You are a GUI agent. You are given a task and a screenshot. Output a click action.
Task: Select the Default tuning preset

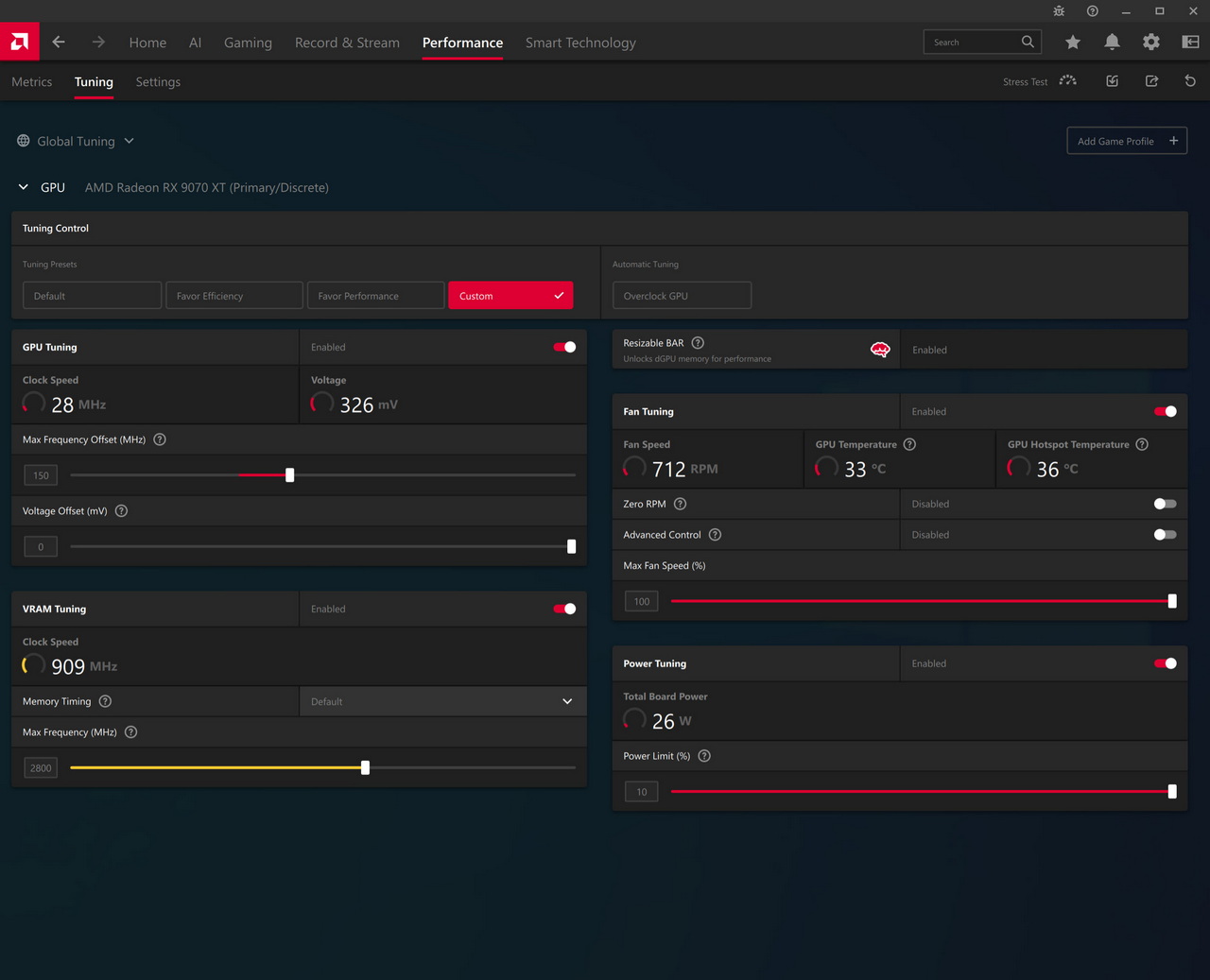(92, 296)
